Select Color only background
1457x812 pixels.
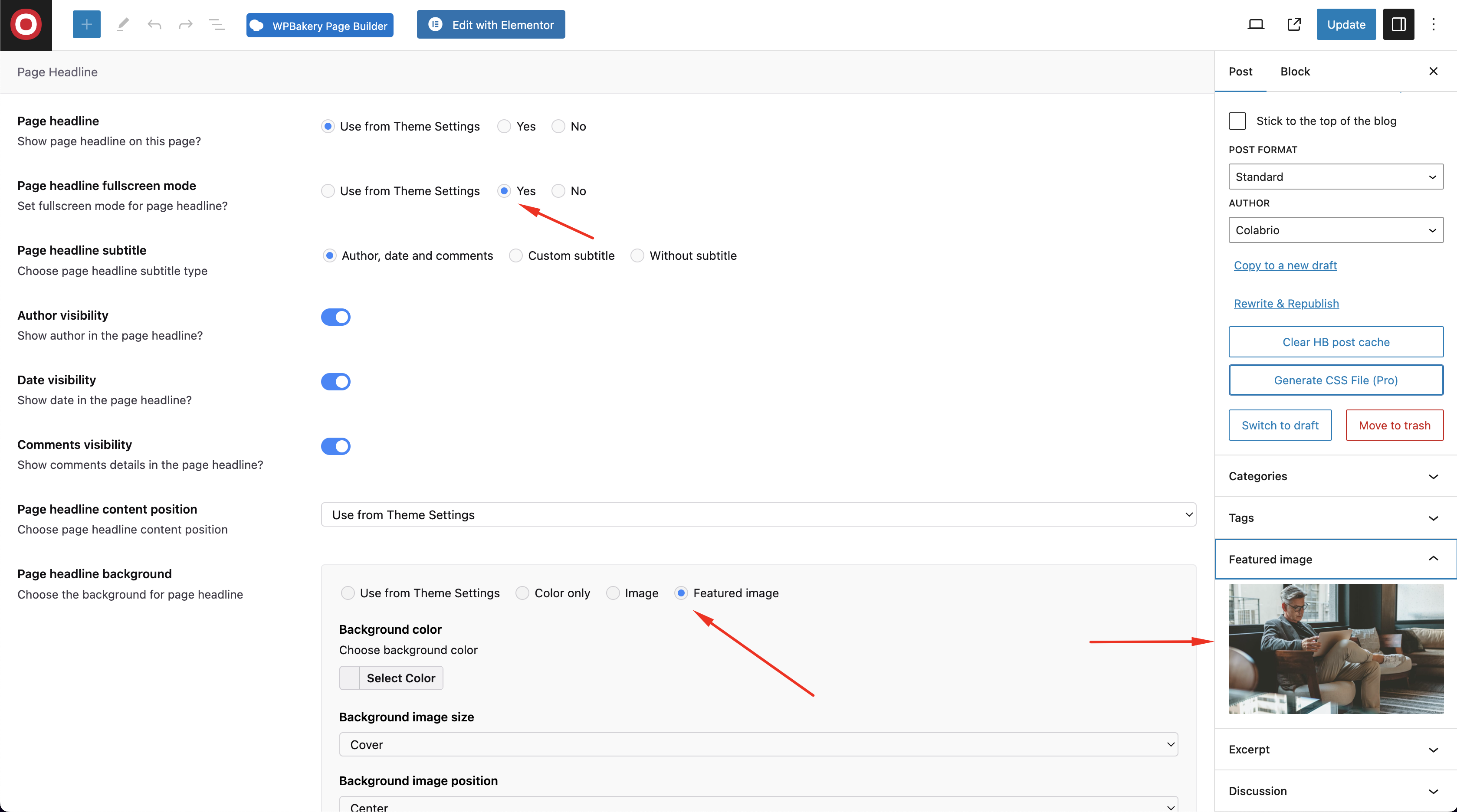(522, 593)
